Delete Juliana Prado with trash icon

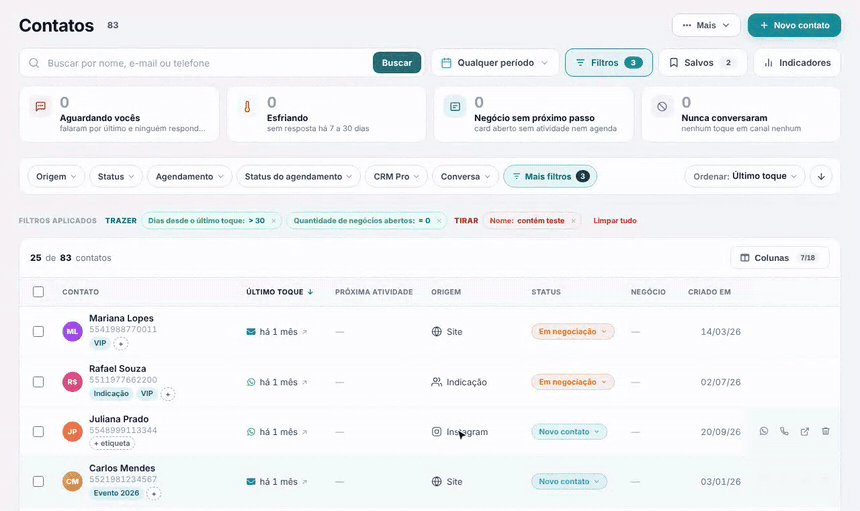pos(825,431)
